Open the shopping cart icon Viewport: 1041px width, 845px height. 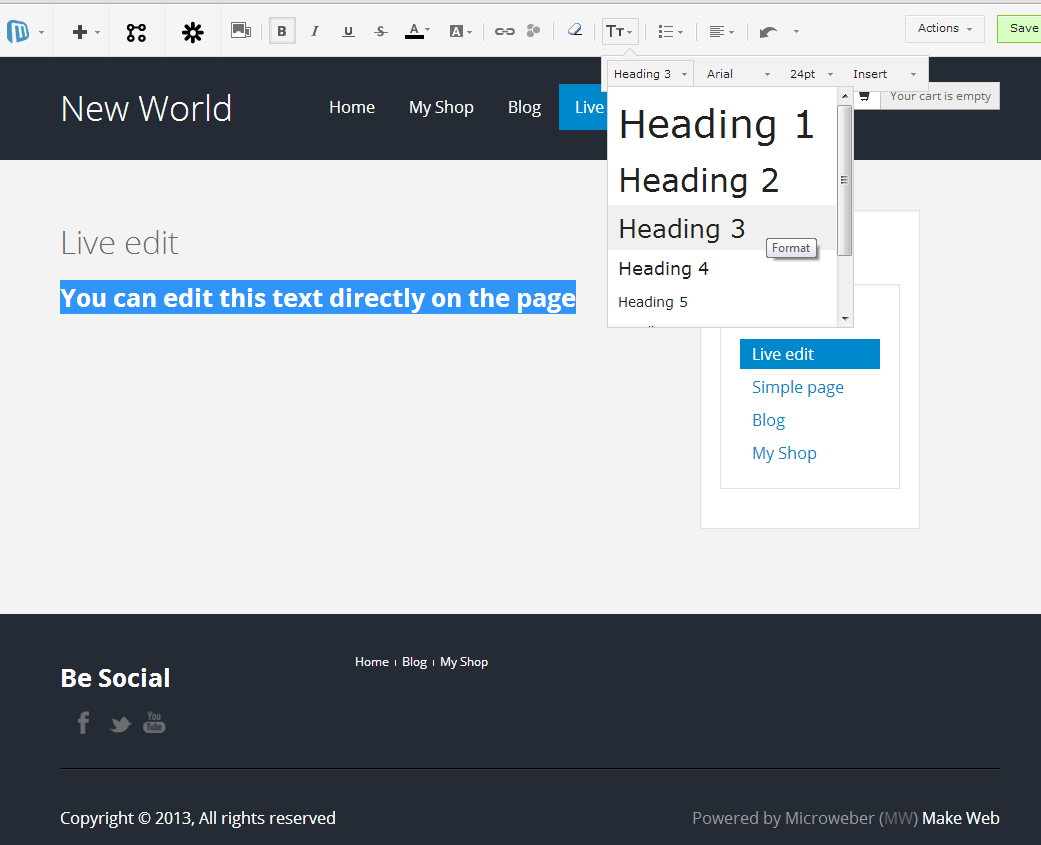tap(863, 96)
